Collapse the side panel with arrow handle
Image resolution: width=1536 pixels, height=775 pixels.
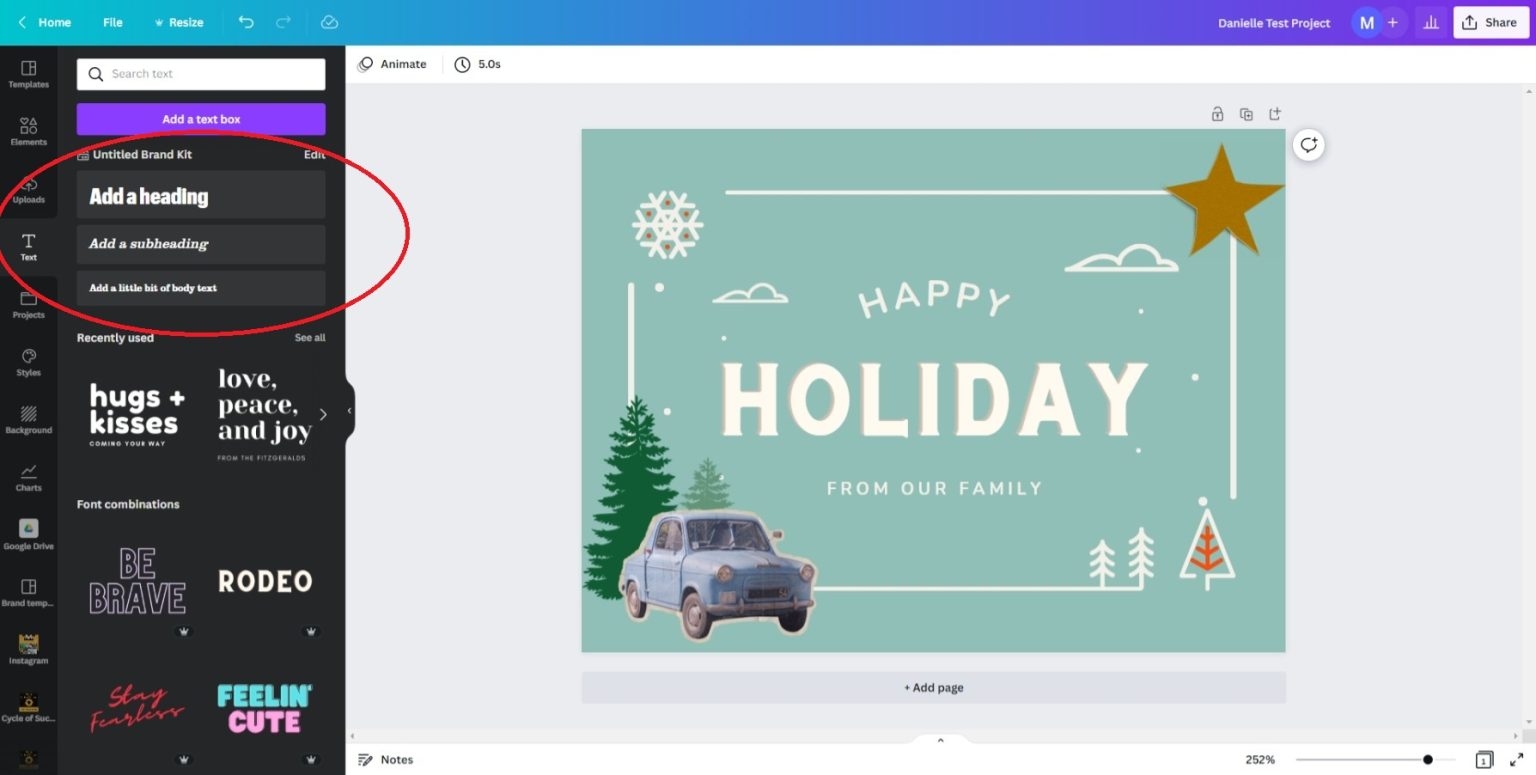[x=349, y=411]
